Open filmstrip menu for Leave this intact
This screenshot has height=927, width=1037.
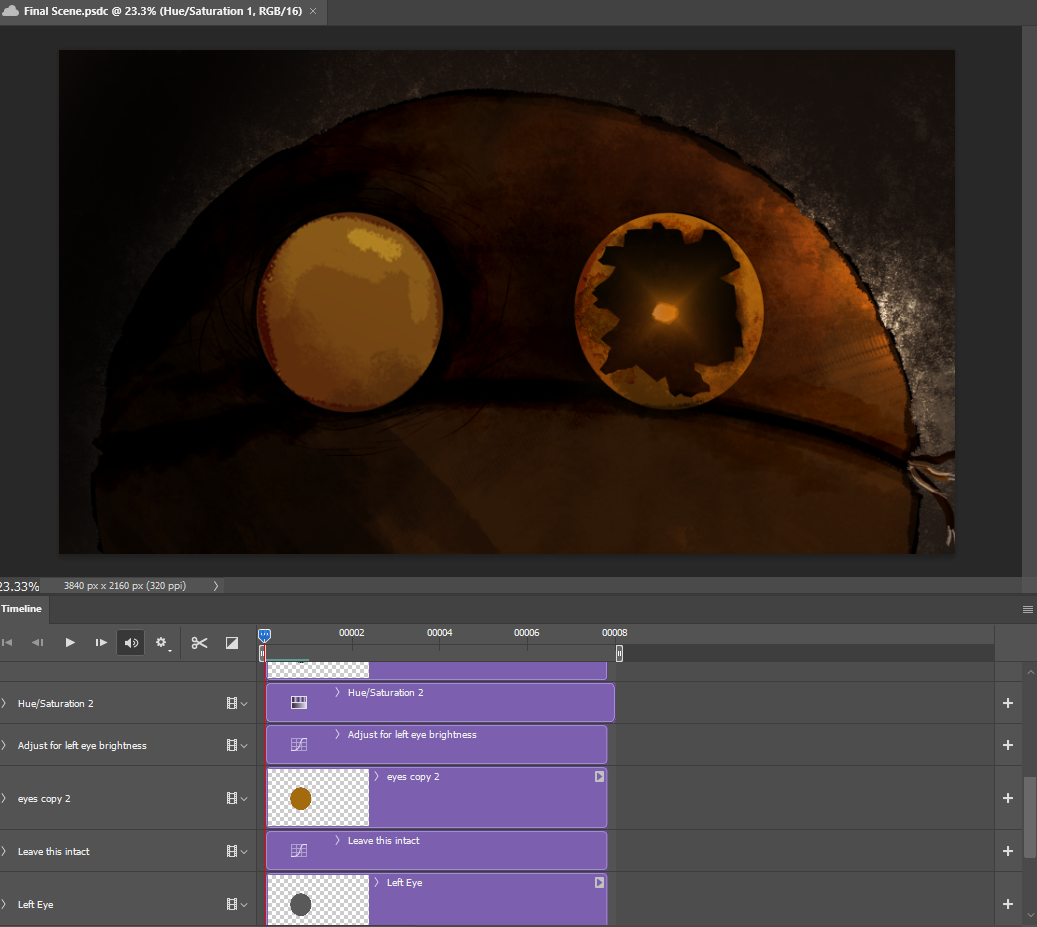[x=236, y=851]
